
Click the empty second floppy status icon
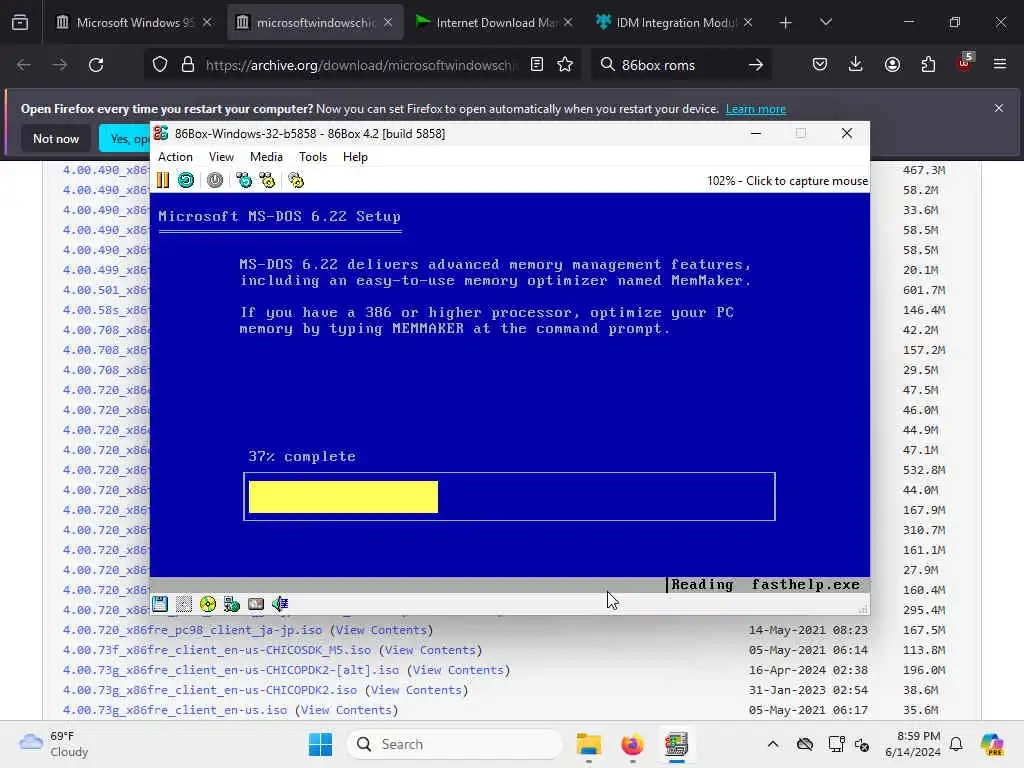(184, 604)
